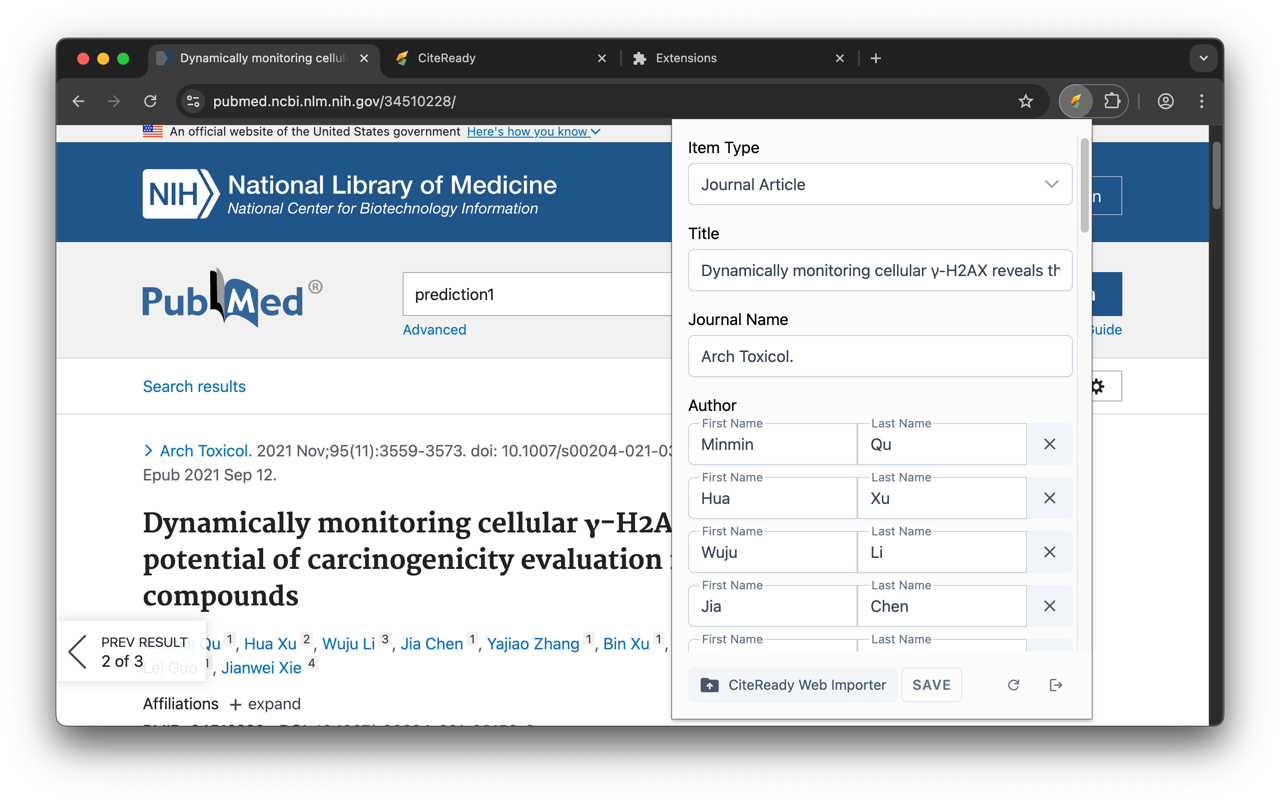The width and height of the screenshot is (1280, 800).
Task: Remove author Wuju Li
Action: [1049, 552]
